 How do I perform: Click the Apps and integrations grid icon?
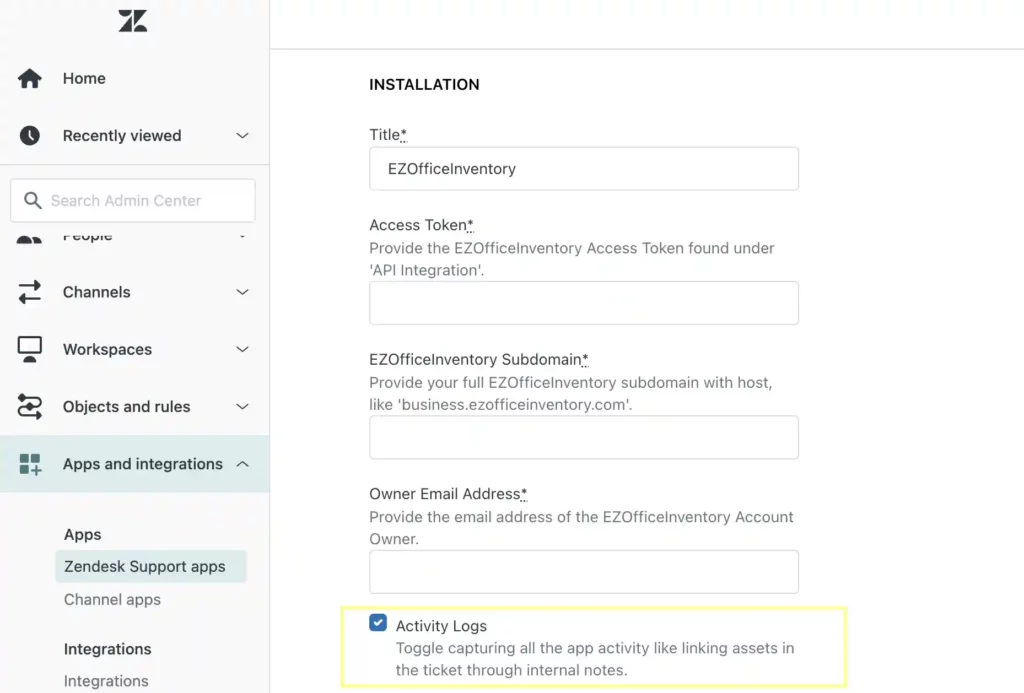(30, 464)
